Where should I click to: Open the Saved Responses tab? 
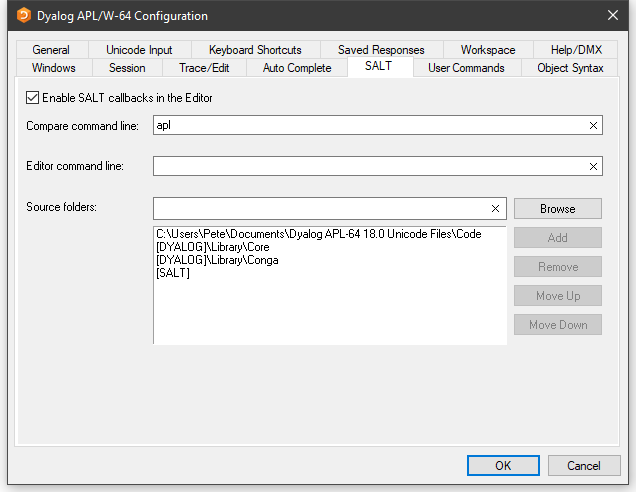381,50
